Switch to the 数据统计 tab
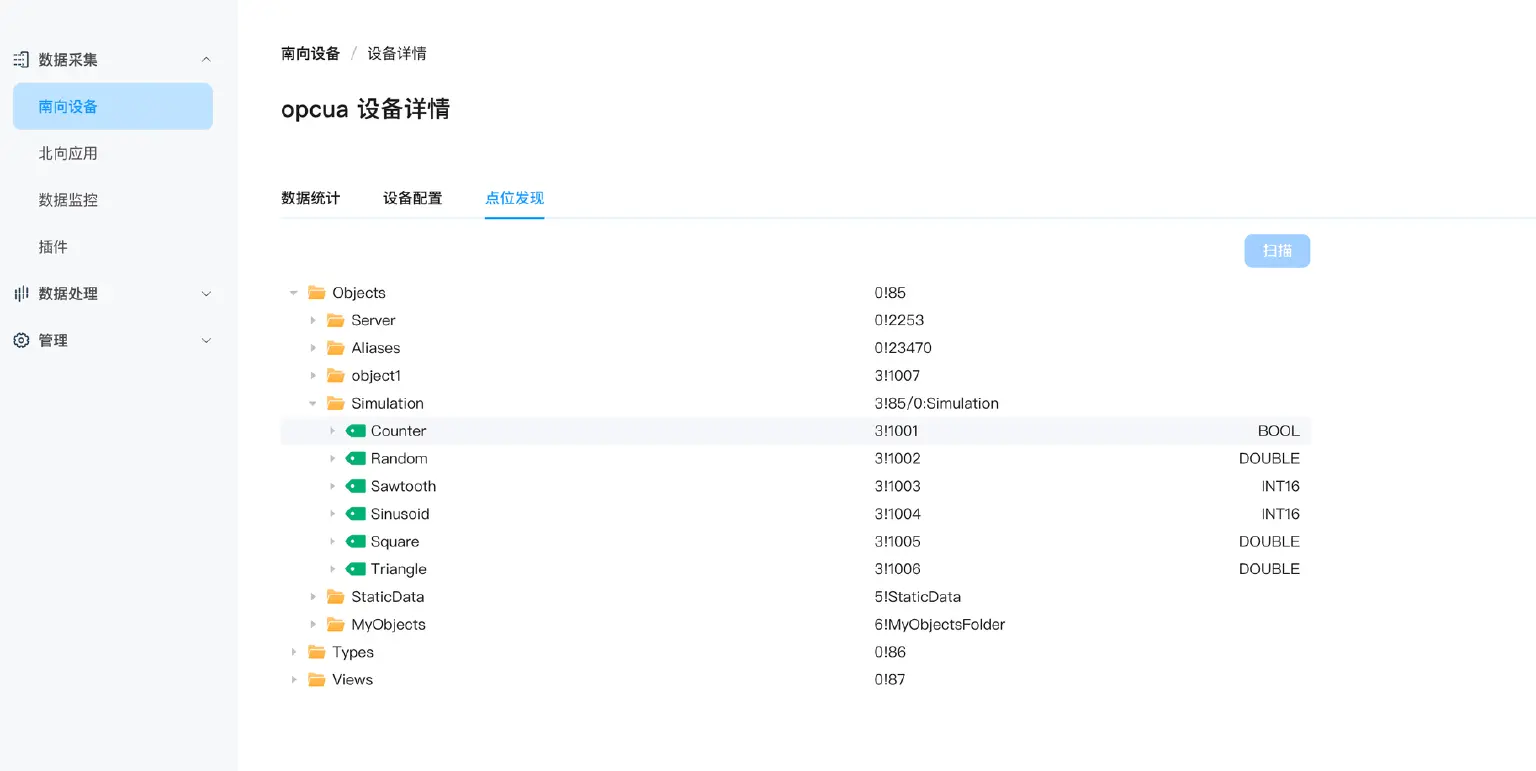Image resolution: width=1536 pixels, height=771 pixels. (310, 197)
